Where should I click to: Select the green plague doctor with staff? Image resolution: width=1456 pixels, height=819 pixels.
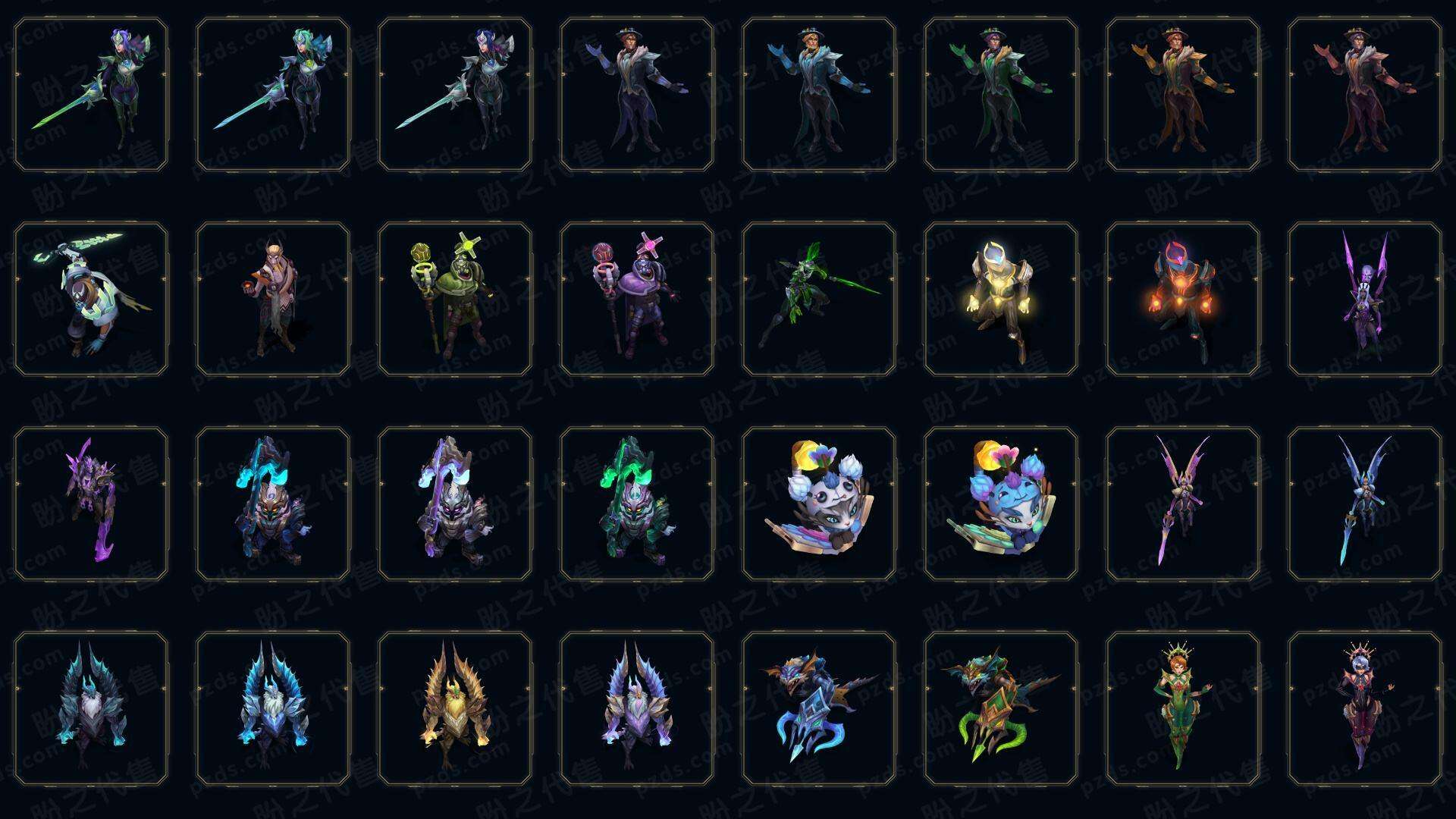(x=455, y=300)
